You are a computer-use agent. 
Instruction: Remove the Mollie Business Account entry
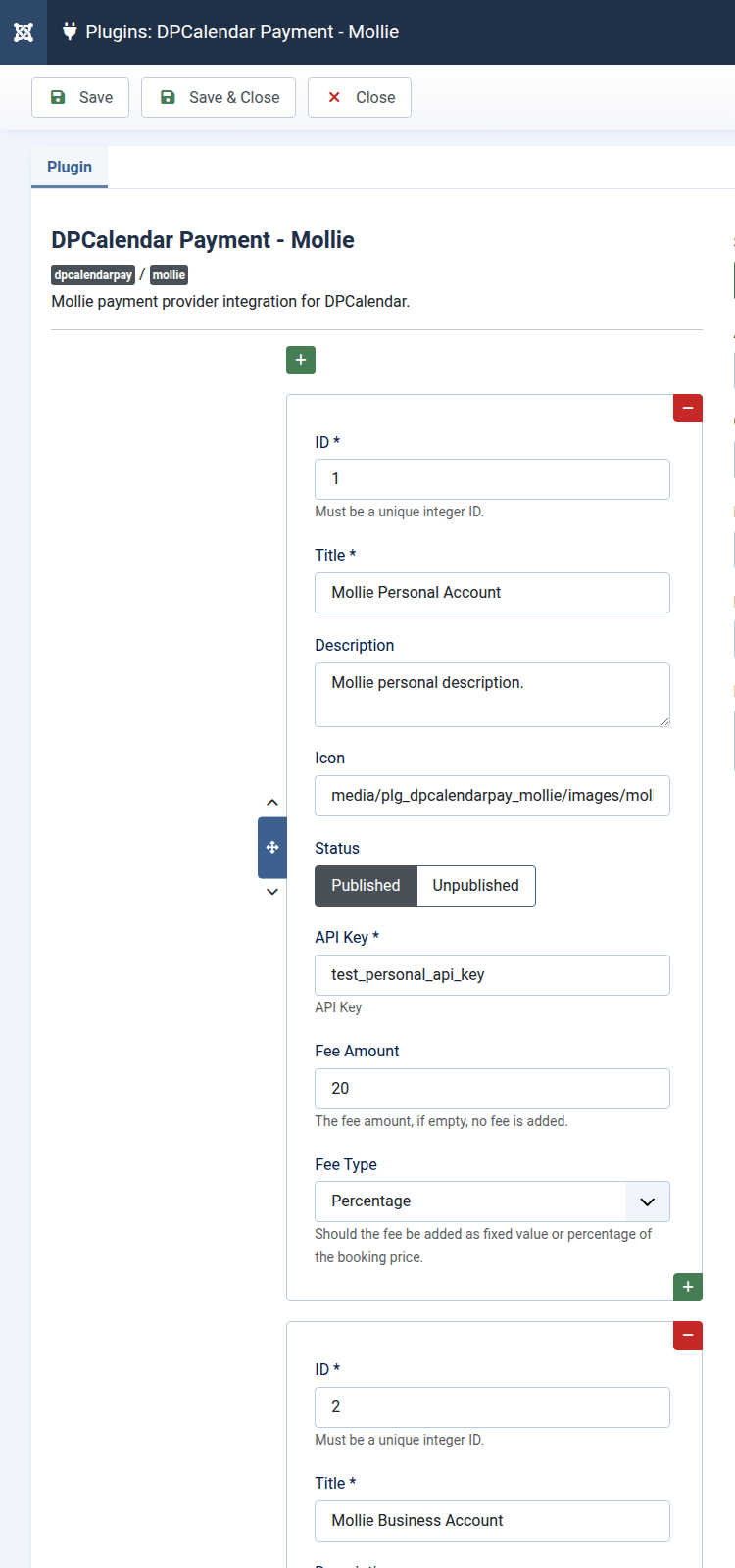click(688, 1335)
